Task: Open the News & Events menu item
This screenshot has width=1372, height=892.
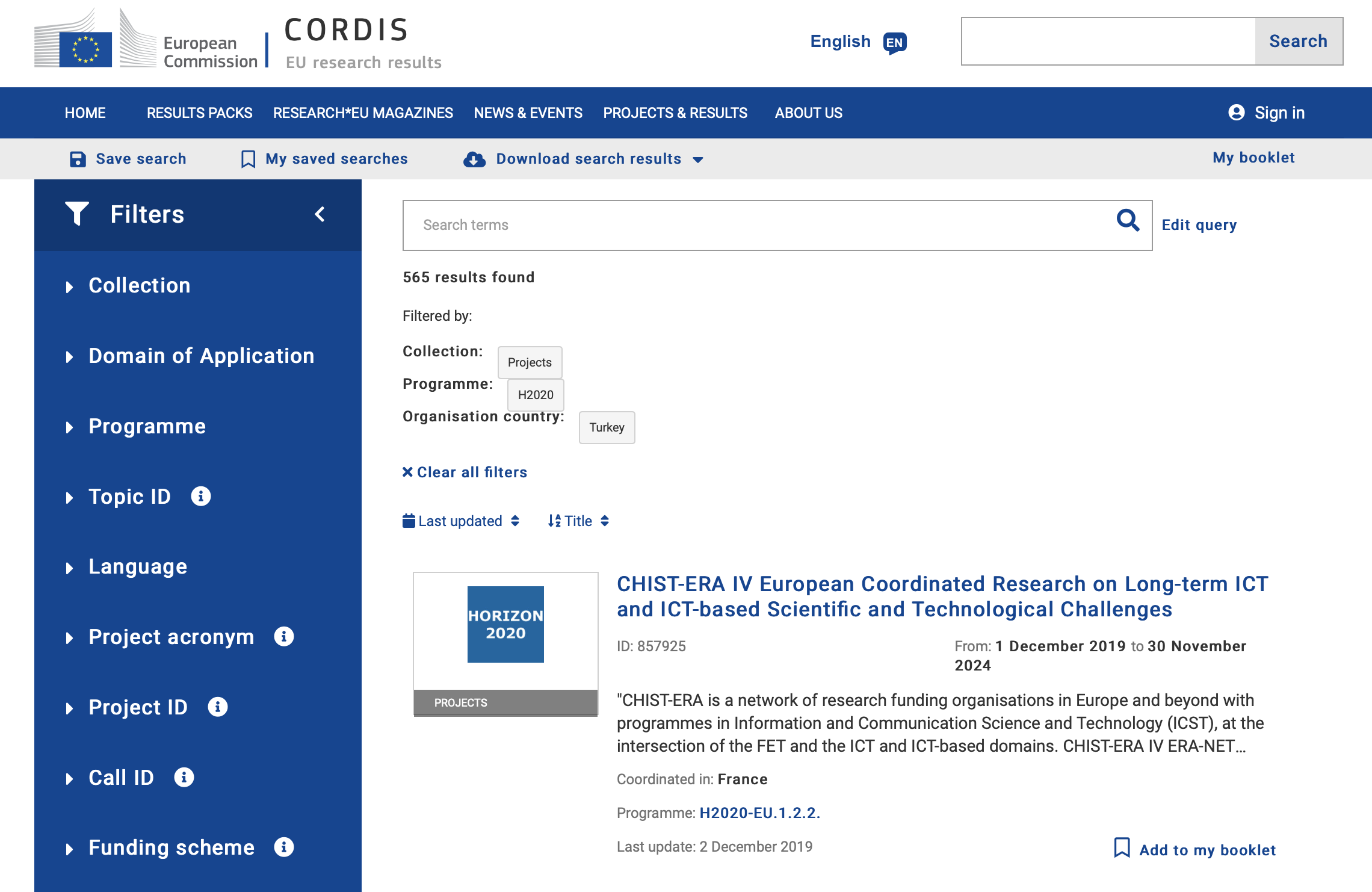Action: click(x=528, y=113)
